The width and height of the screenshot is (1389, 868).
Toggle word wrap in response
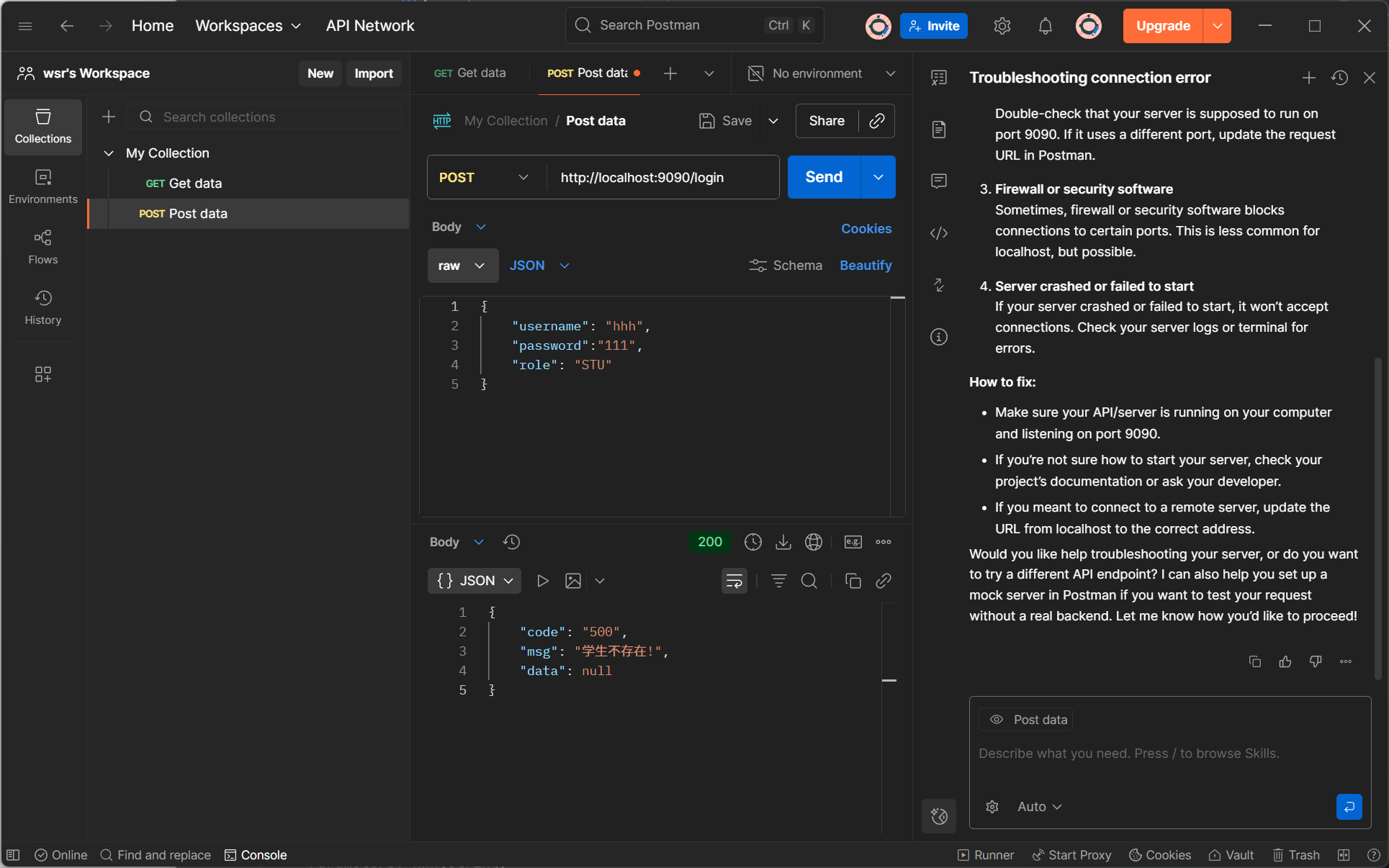click(734, 581)
